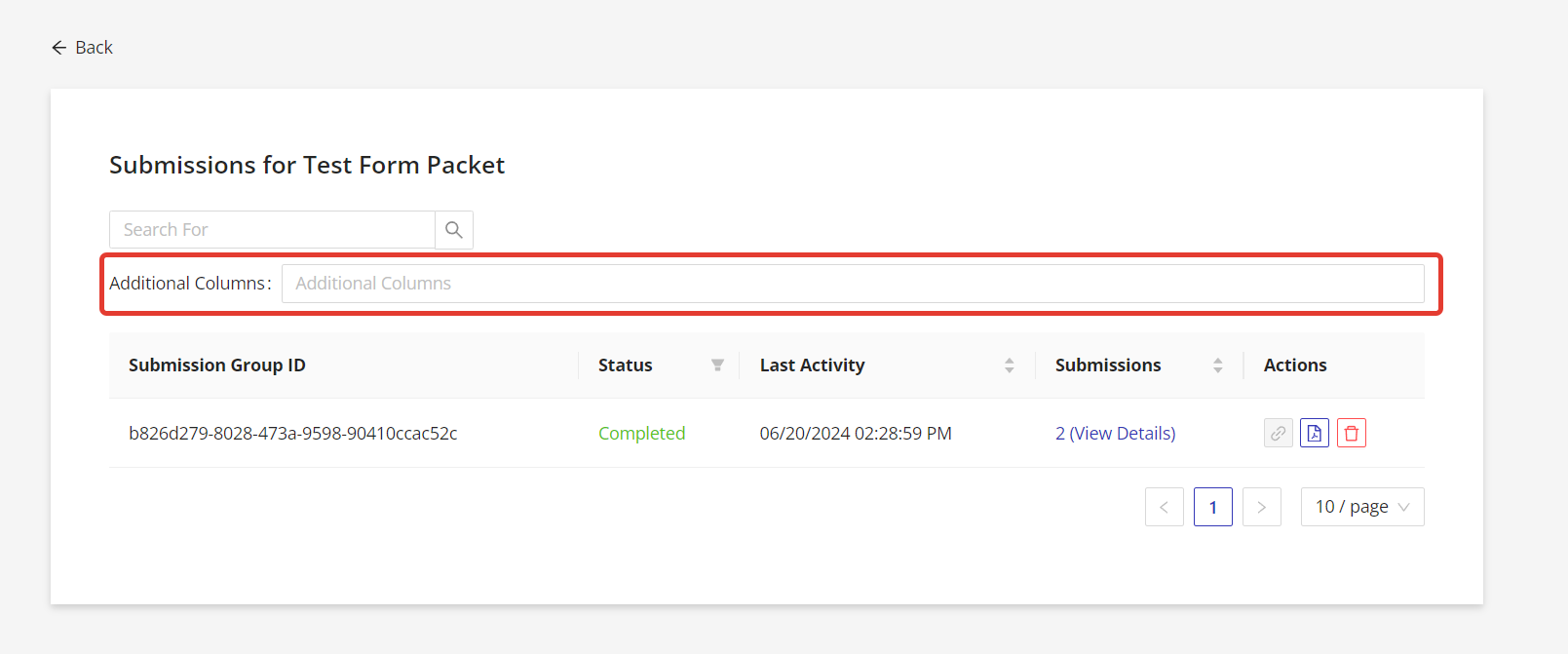The height and width of the screenshot is (654, 1568).
Task: Go back using the Back link
Action: [83, 48]
